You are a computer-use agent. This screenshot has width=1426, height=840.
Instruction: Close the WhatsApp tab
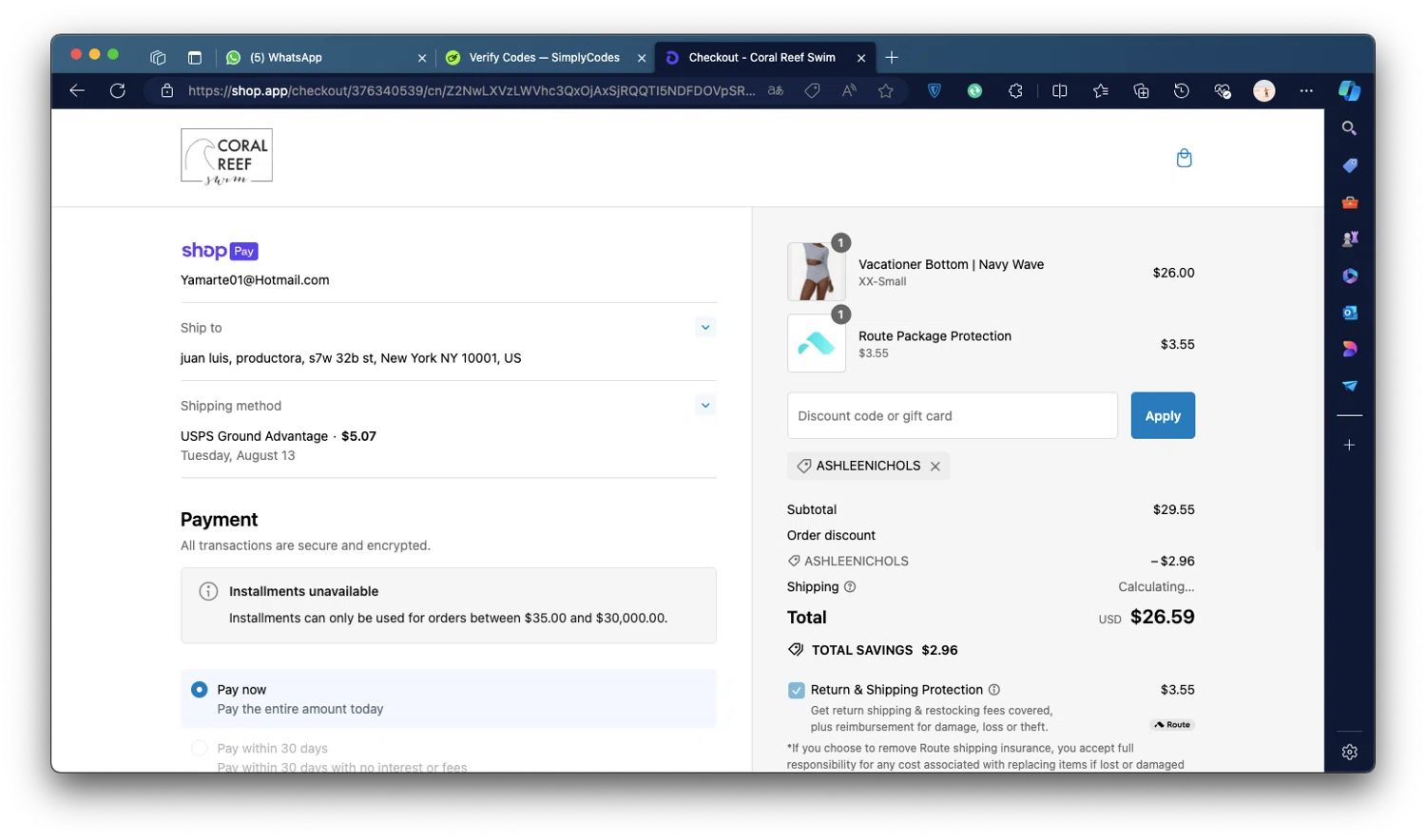pos(422,58)
